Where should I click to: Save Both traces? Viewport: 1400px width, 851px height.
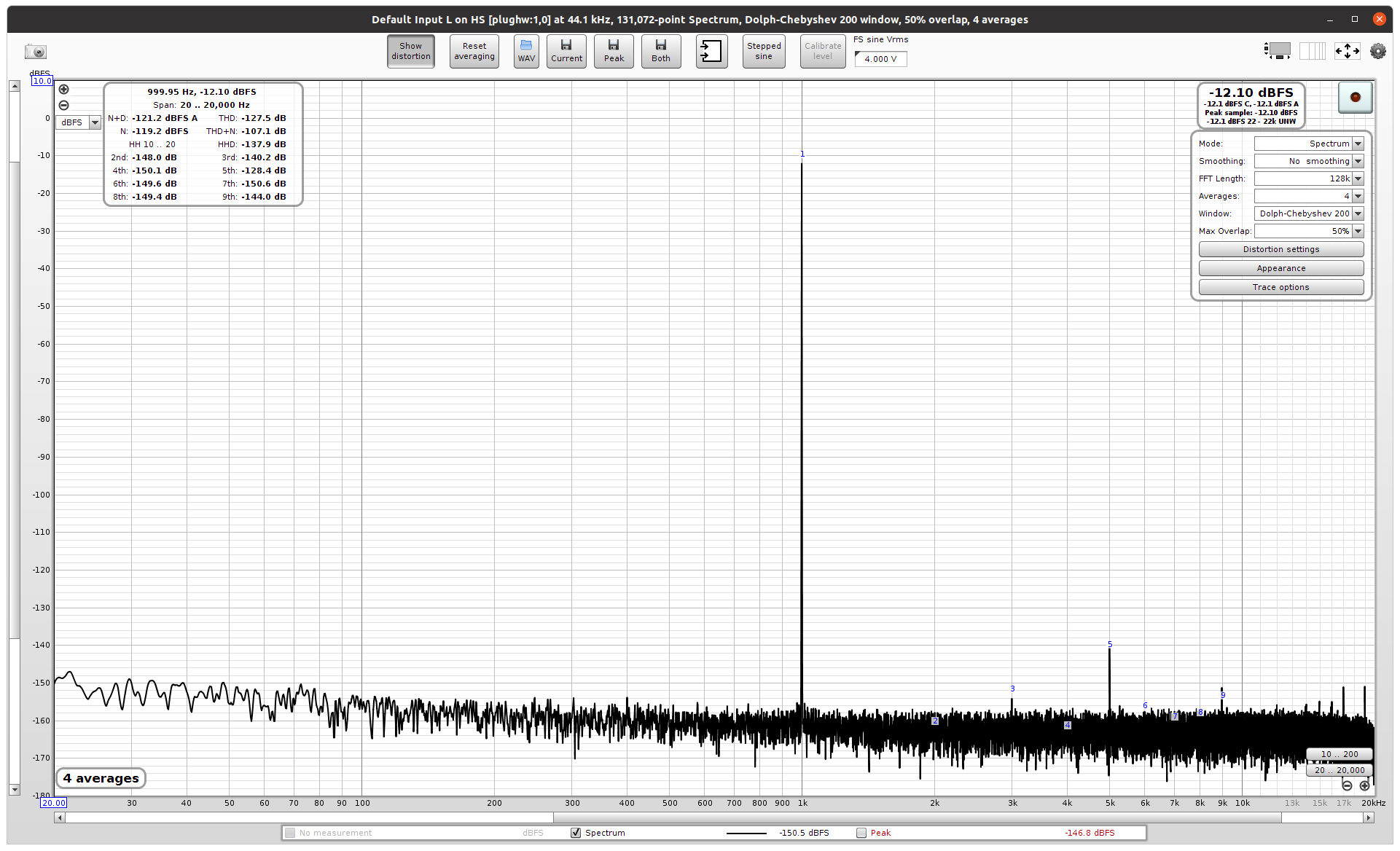[x=661, y=51]
